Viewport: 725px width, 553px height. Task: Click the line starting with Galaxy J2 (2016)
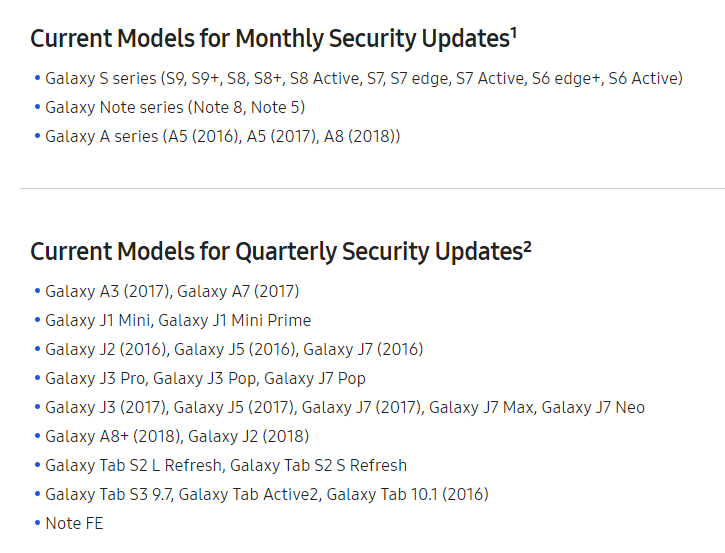tap(234, 349)
